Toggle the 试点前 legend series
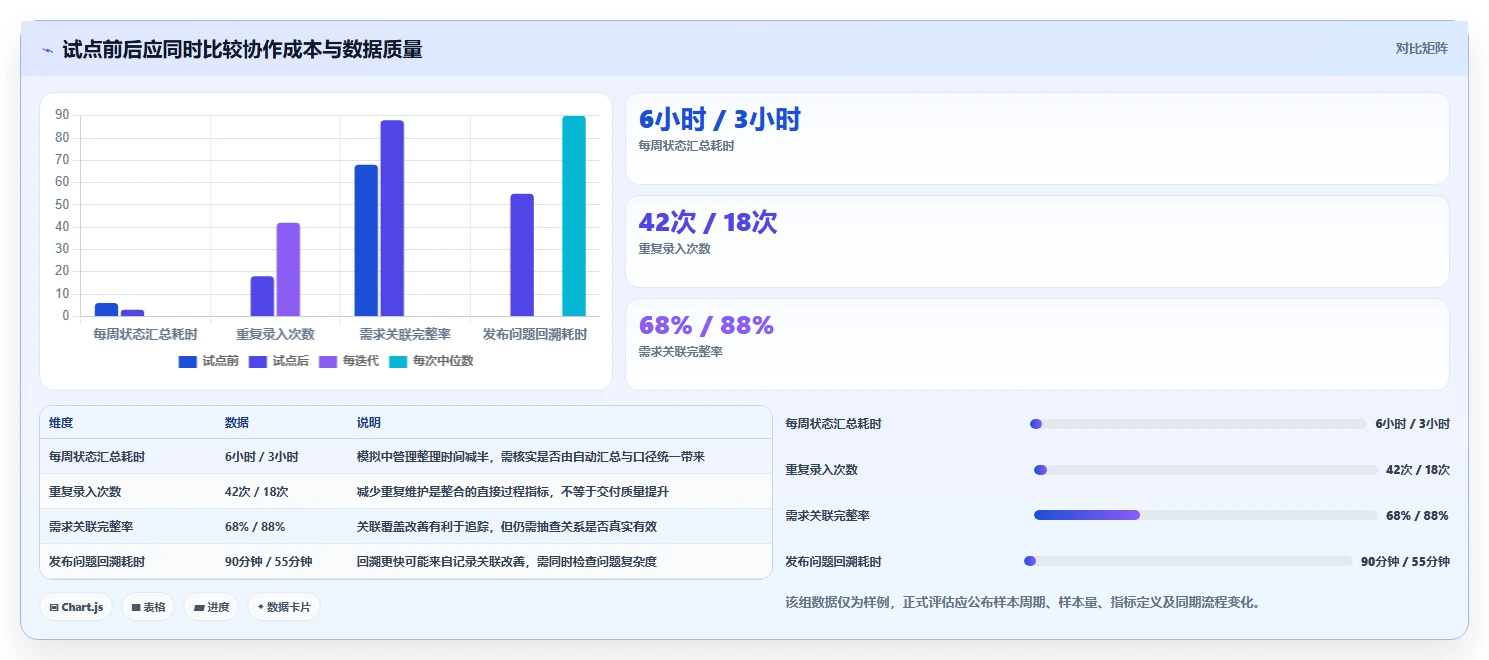 tap(209, 361)
